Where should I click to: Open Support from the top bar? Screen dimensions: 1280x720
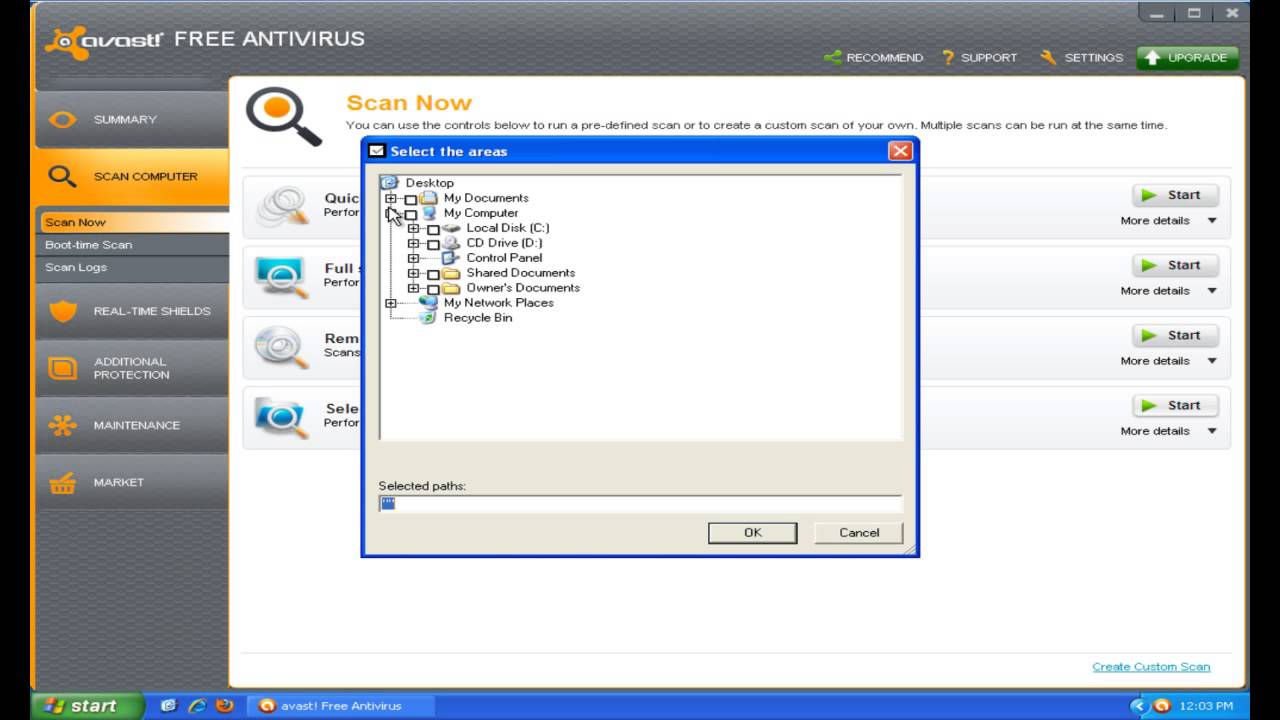979,58
